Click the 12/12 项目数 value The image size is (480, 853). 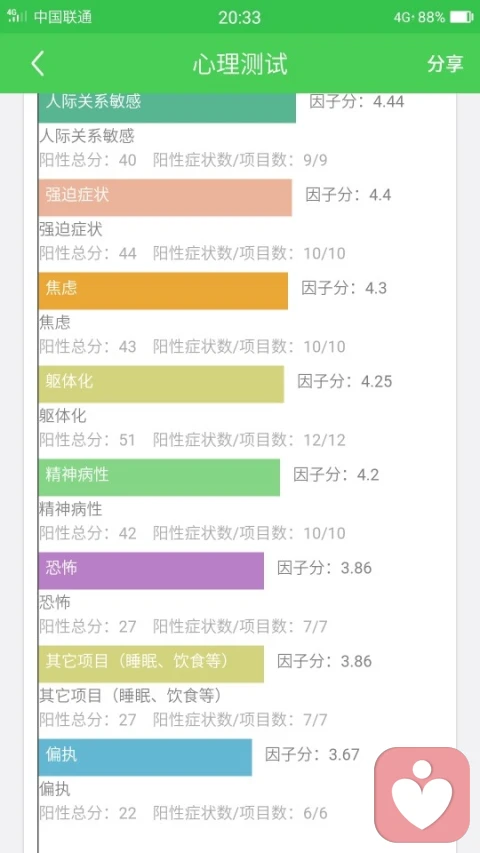coord(325,440)
